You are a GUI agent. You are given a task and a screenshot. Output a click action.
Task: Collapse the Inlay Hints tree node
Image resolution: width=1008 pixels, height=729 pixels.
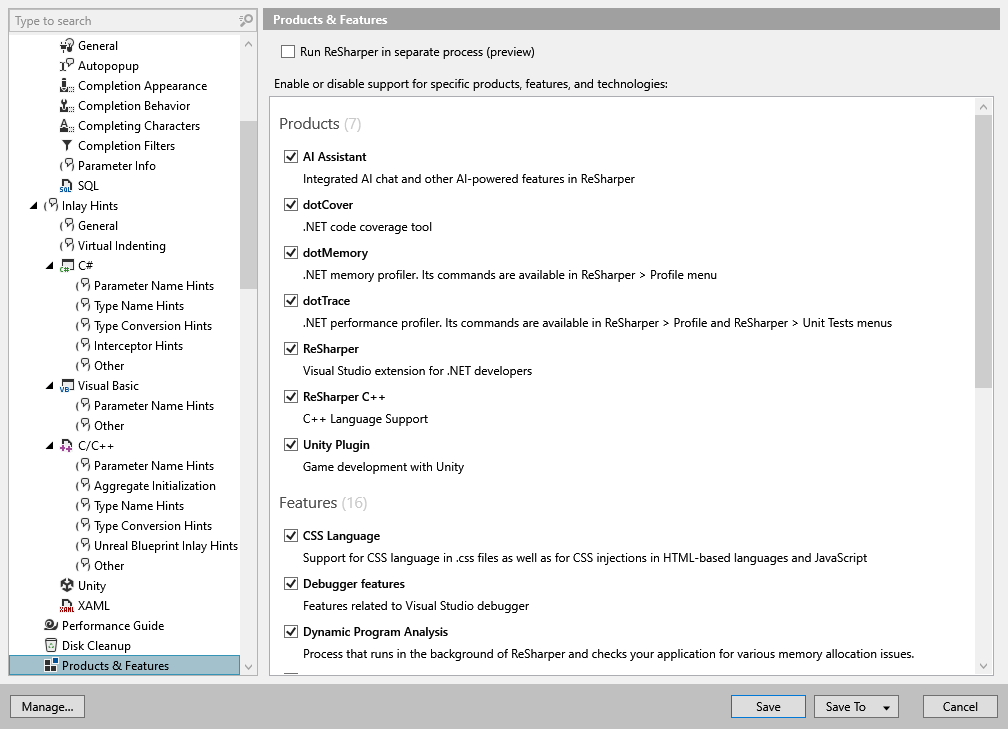coord(33,205)
